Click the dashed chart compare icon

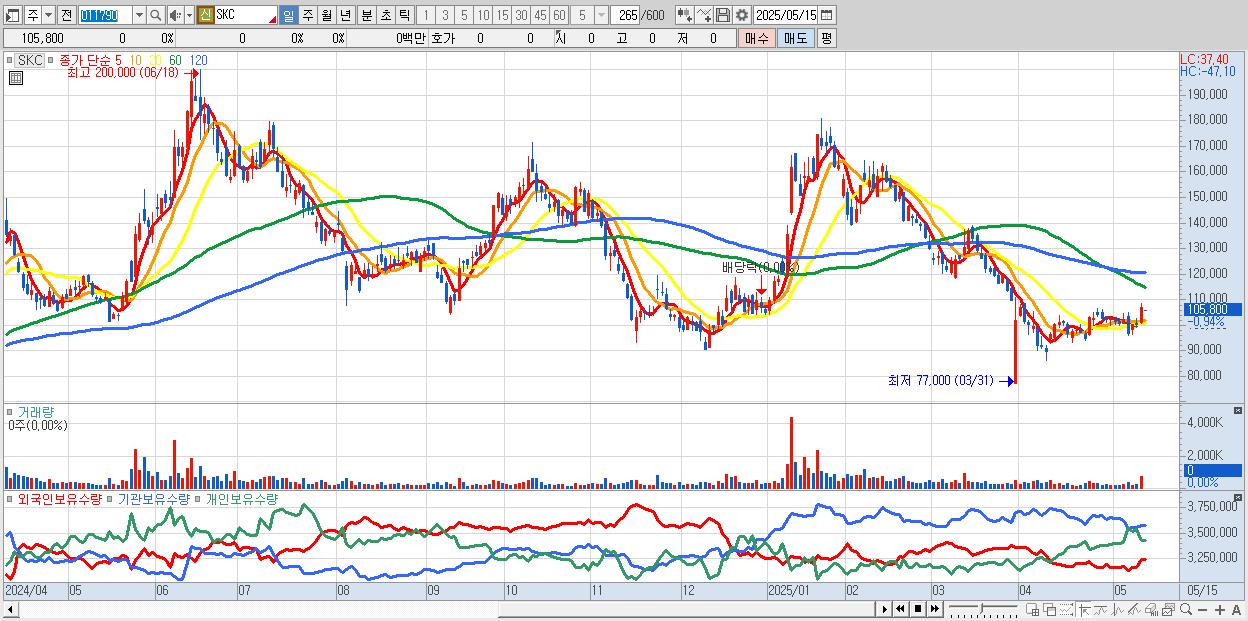(x=1066, y=609)
